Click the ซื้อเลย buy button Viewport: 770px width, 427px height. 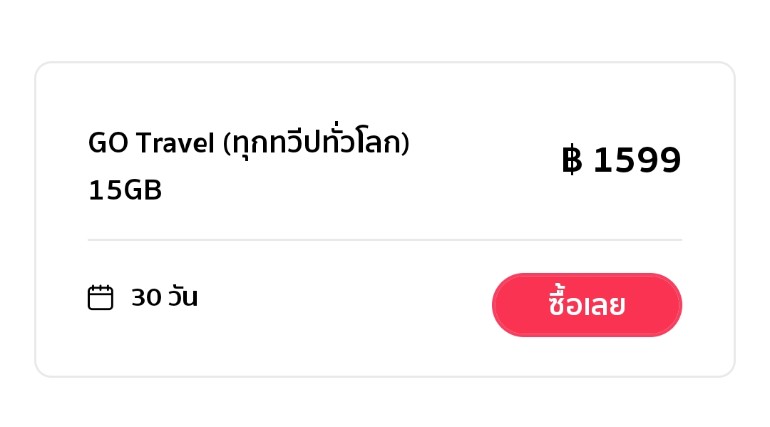coord(587,305)
